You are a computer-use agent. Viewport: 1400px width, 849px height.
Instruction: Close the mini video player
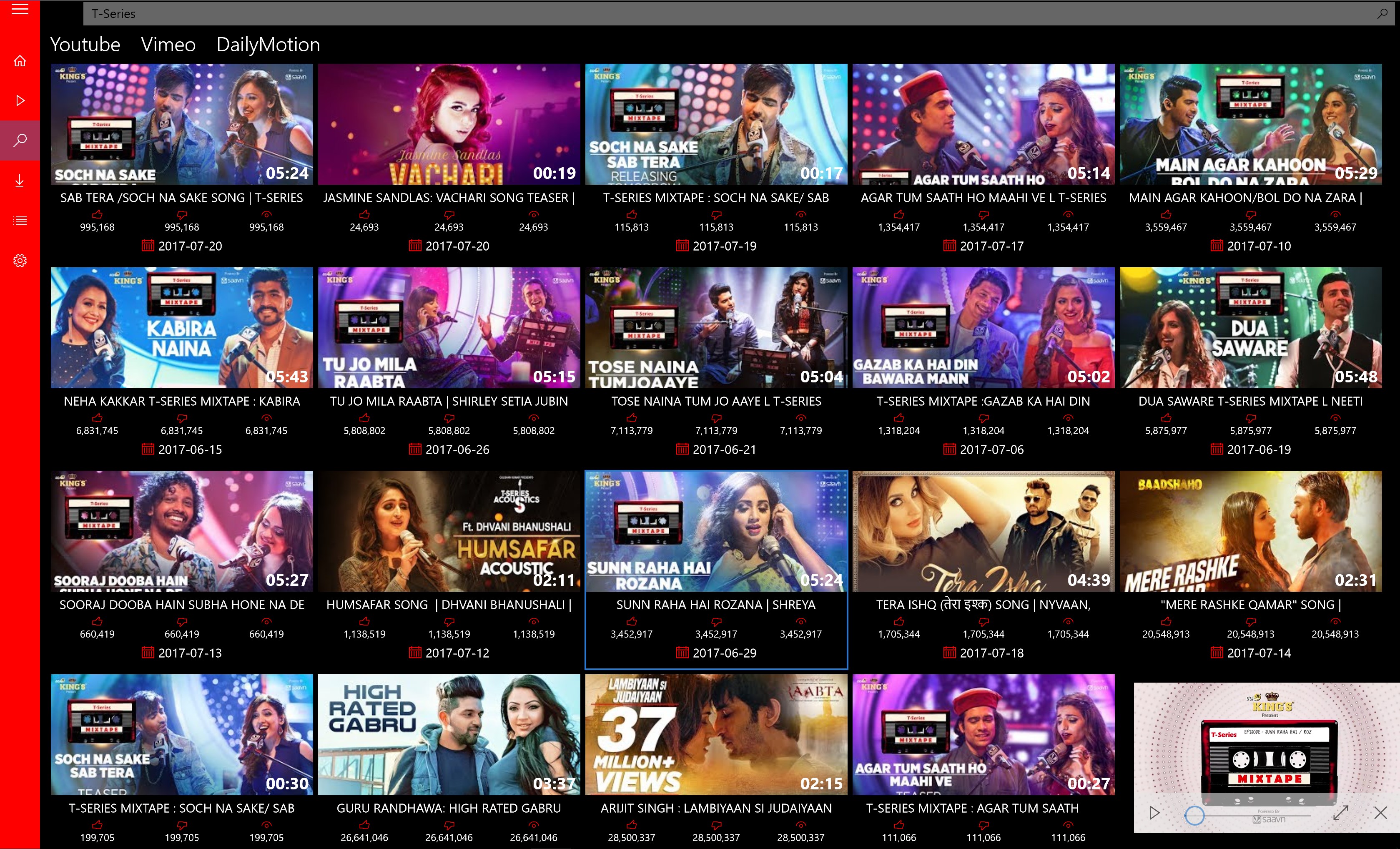click(x=1380, y=813)
